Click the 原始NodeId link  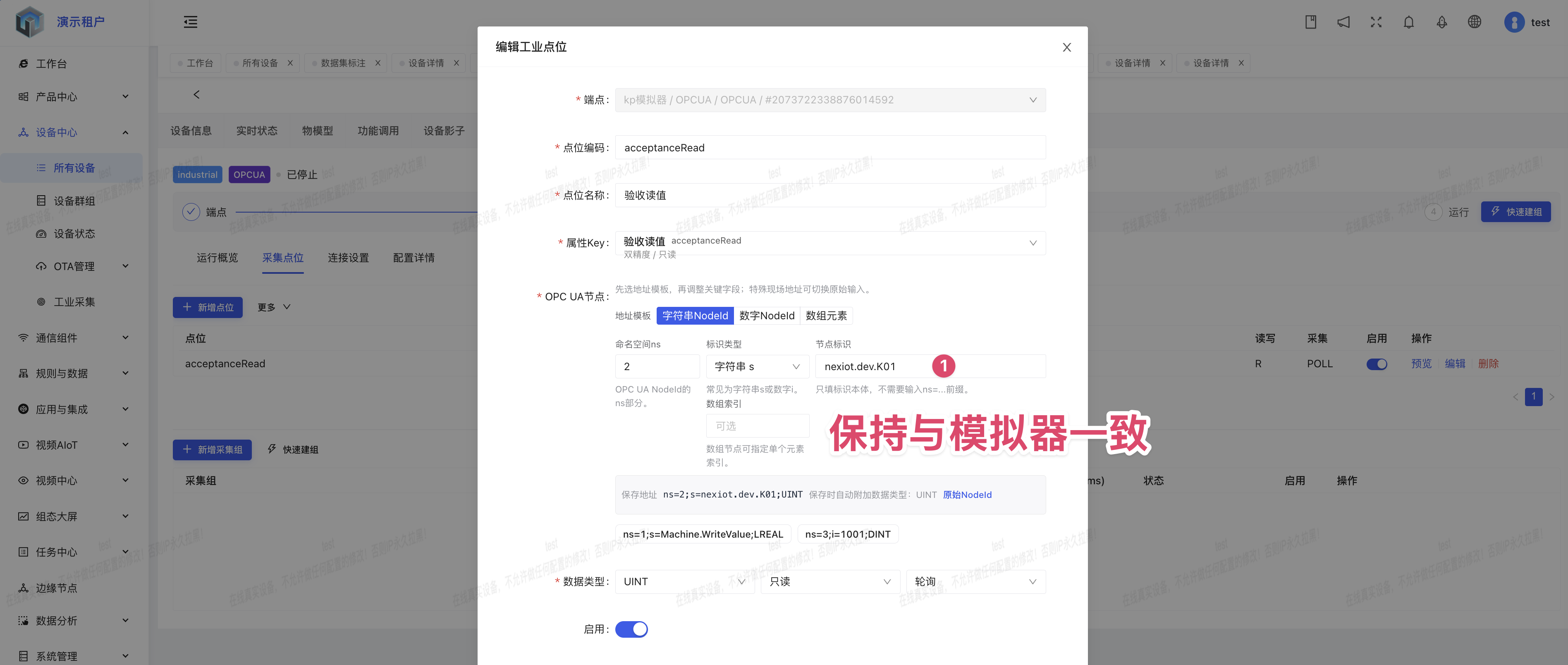coord(967,495)
